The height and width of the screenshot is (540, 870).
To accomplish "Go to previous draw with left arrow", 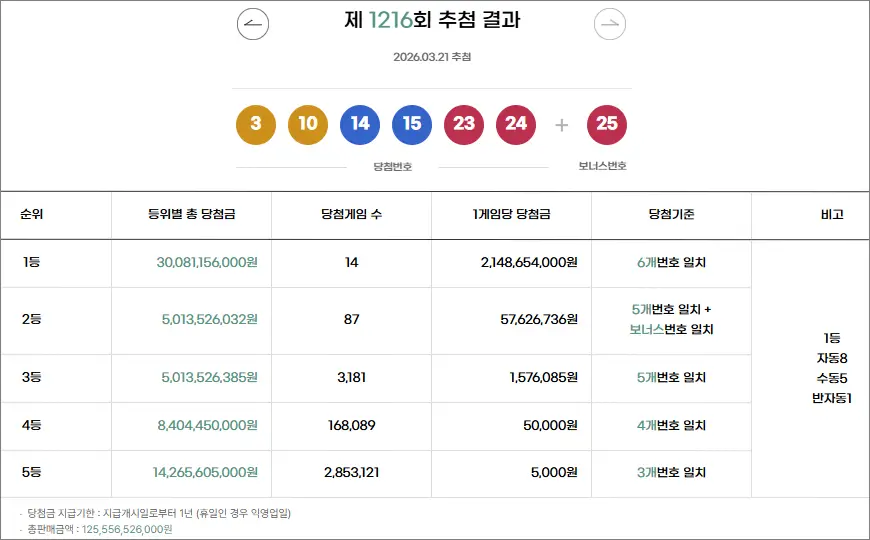I will coord(253,23).
